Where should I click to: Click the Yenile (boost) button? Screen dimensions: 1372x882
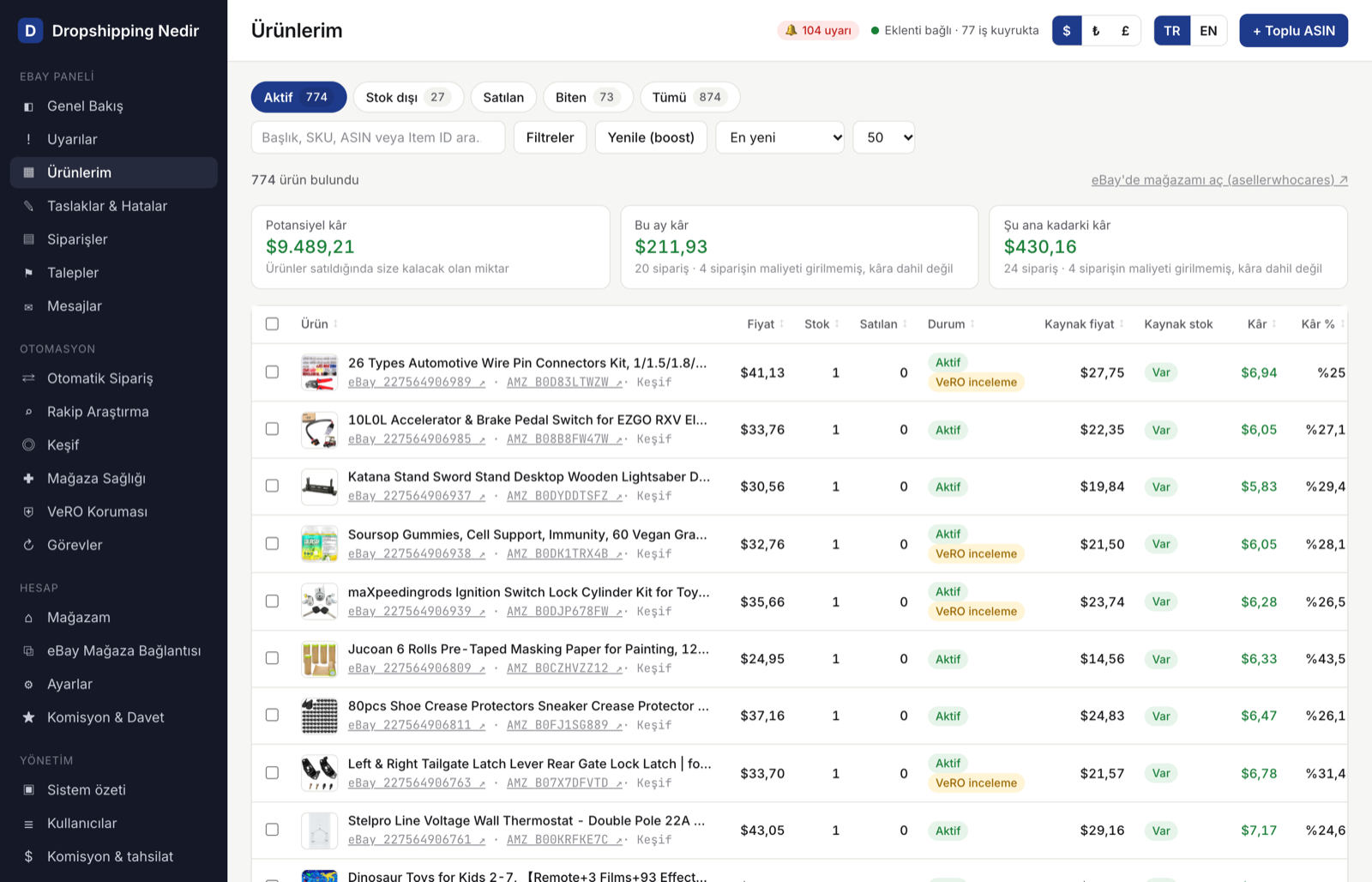click(651, 137)
